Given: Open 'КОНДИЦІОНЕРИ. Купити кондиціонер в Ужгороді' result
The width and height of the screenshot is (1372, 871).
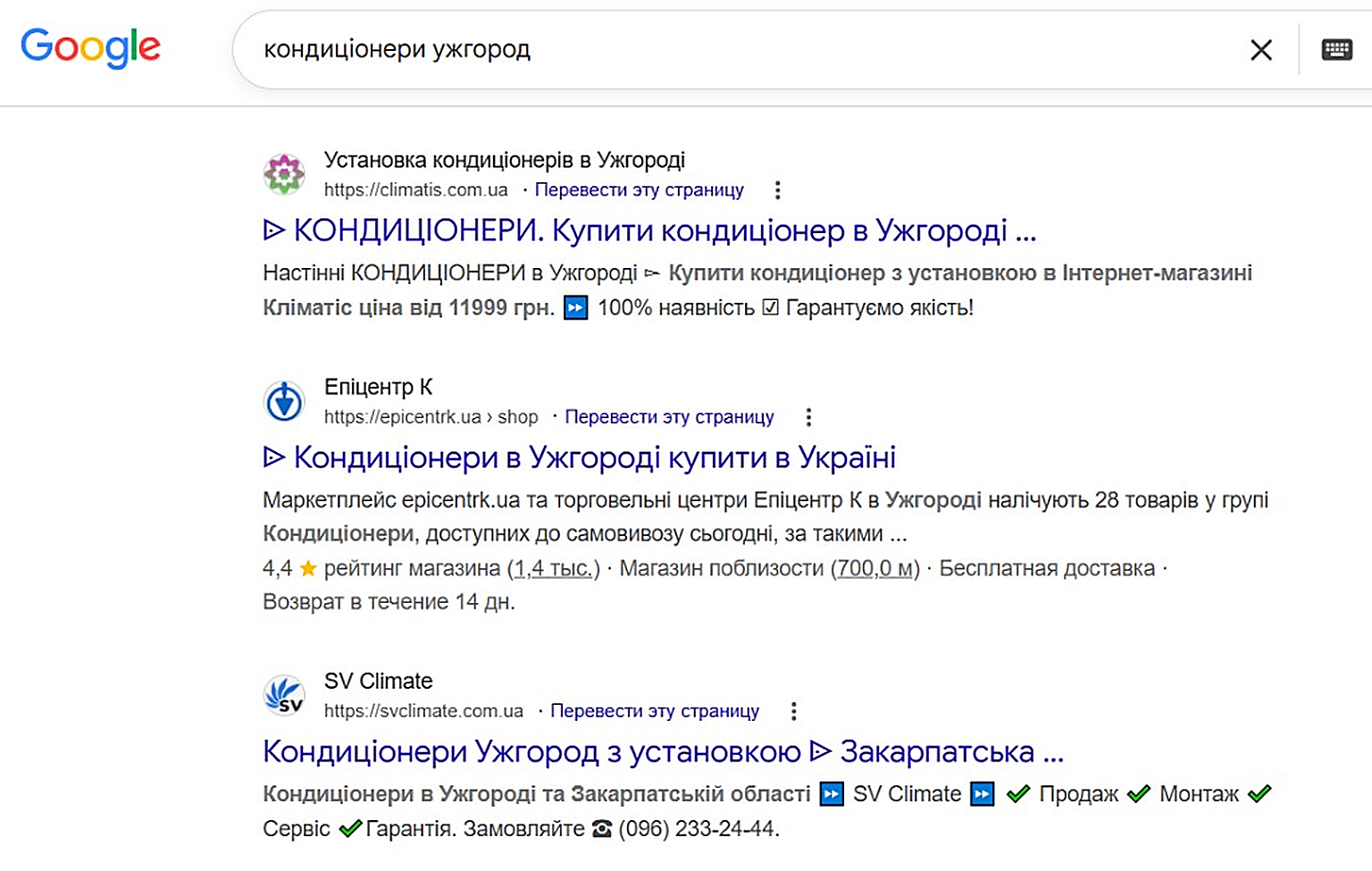Looking at the screenshot, I should point(650,230).
